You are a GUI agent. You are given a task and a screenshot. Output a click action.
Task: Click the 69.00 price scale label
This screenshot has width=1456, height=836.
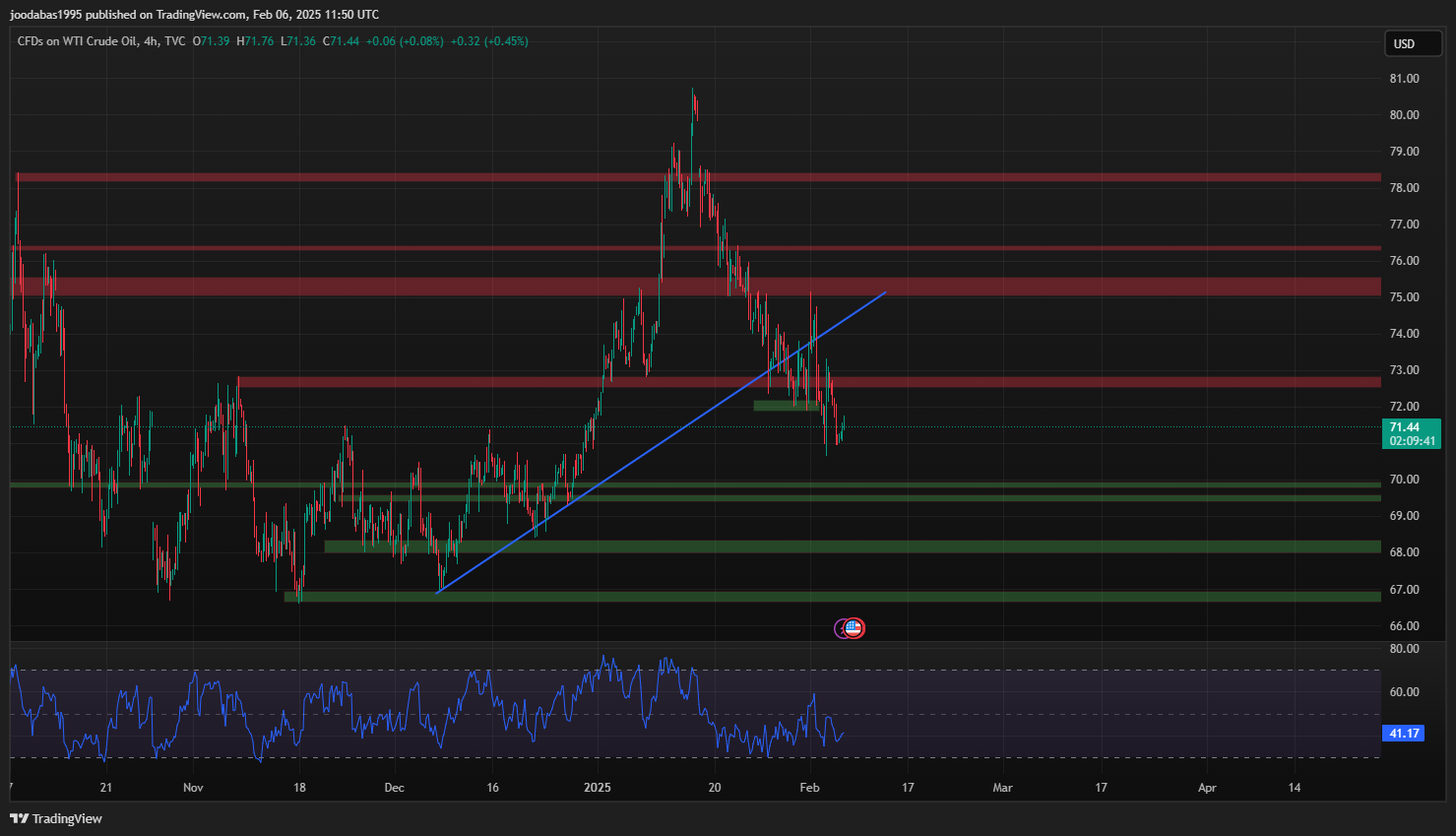click(x=1404, y=516)
